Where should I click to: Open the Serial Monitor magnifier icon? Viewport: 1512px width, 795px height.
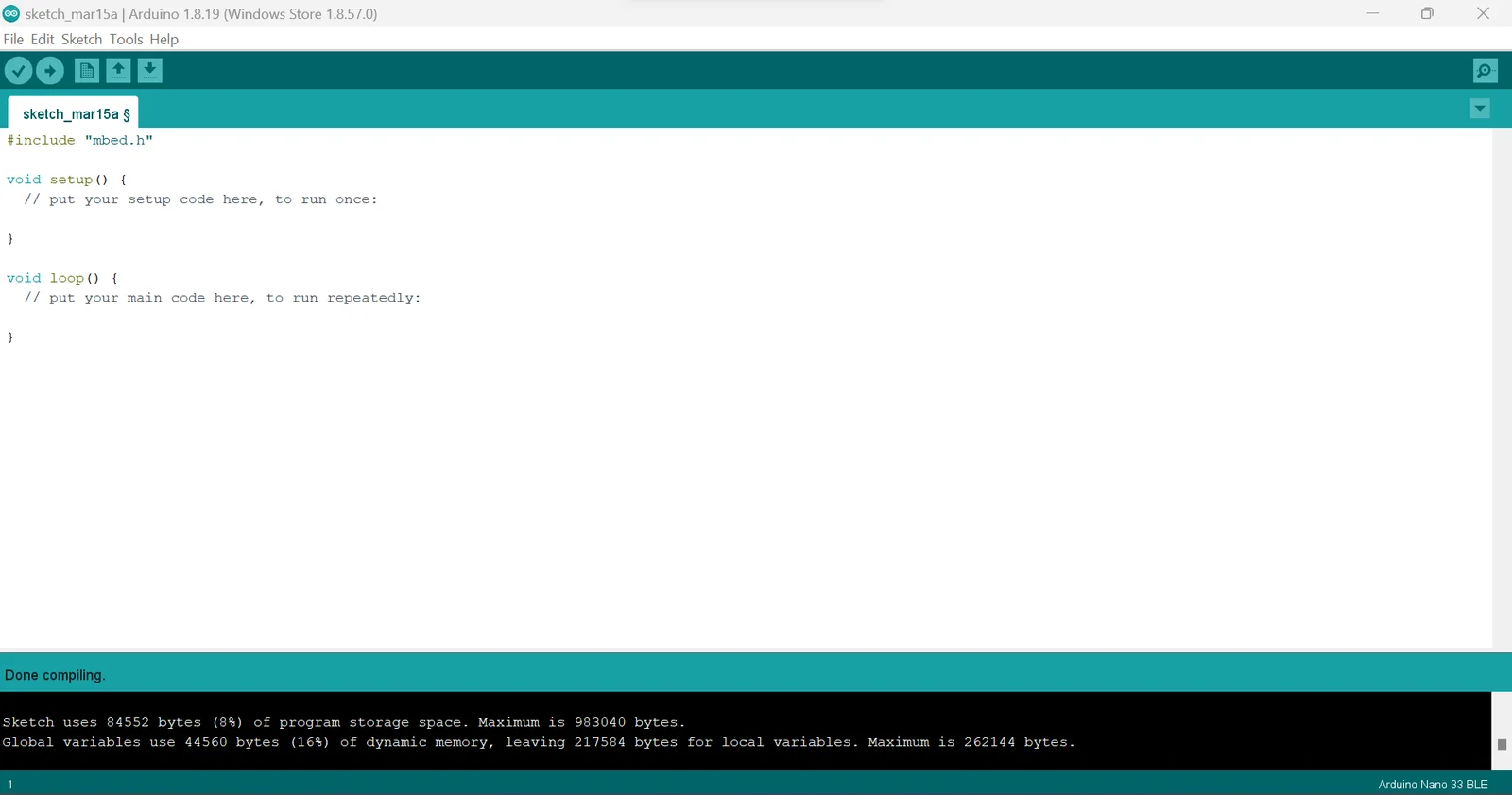pyautogui.click(x=1485, y=71)
